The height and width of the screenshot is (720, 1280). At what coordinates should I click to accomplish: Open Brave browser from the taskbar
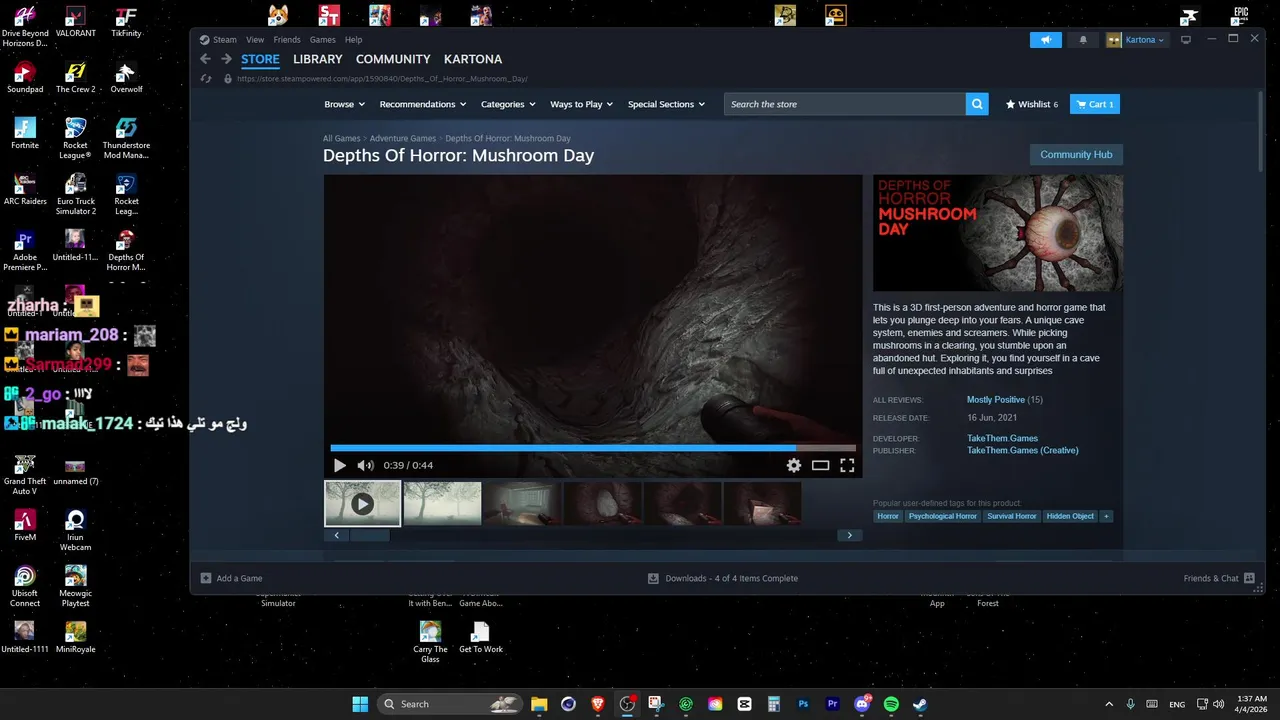pos(598,704)
